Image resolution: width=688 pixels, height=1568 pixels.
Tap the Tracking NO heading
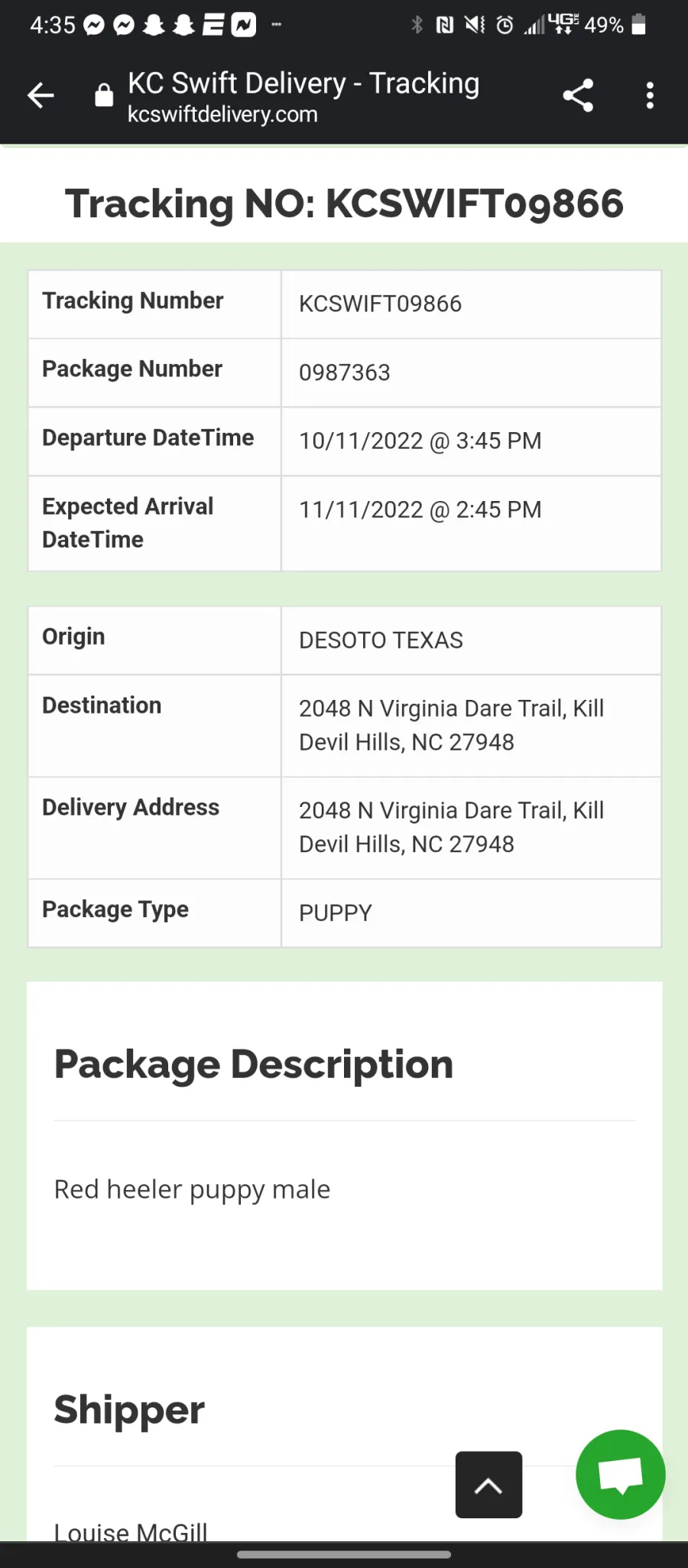coord(344,203)
